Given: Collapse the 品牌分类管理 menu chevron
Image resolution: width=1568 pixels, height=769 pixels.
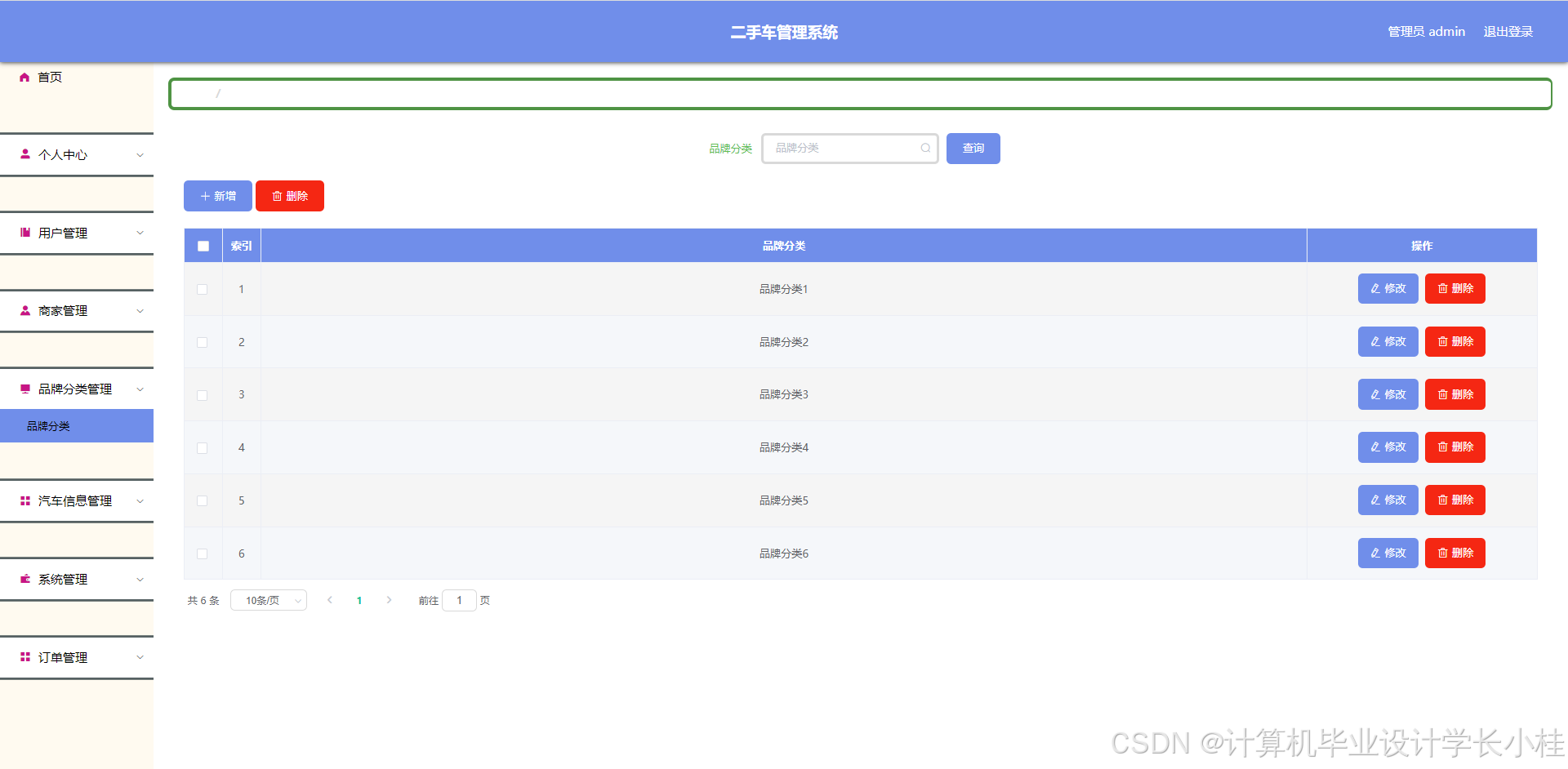Looking at the screenshot, I should tap(140, 389).
